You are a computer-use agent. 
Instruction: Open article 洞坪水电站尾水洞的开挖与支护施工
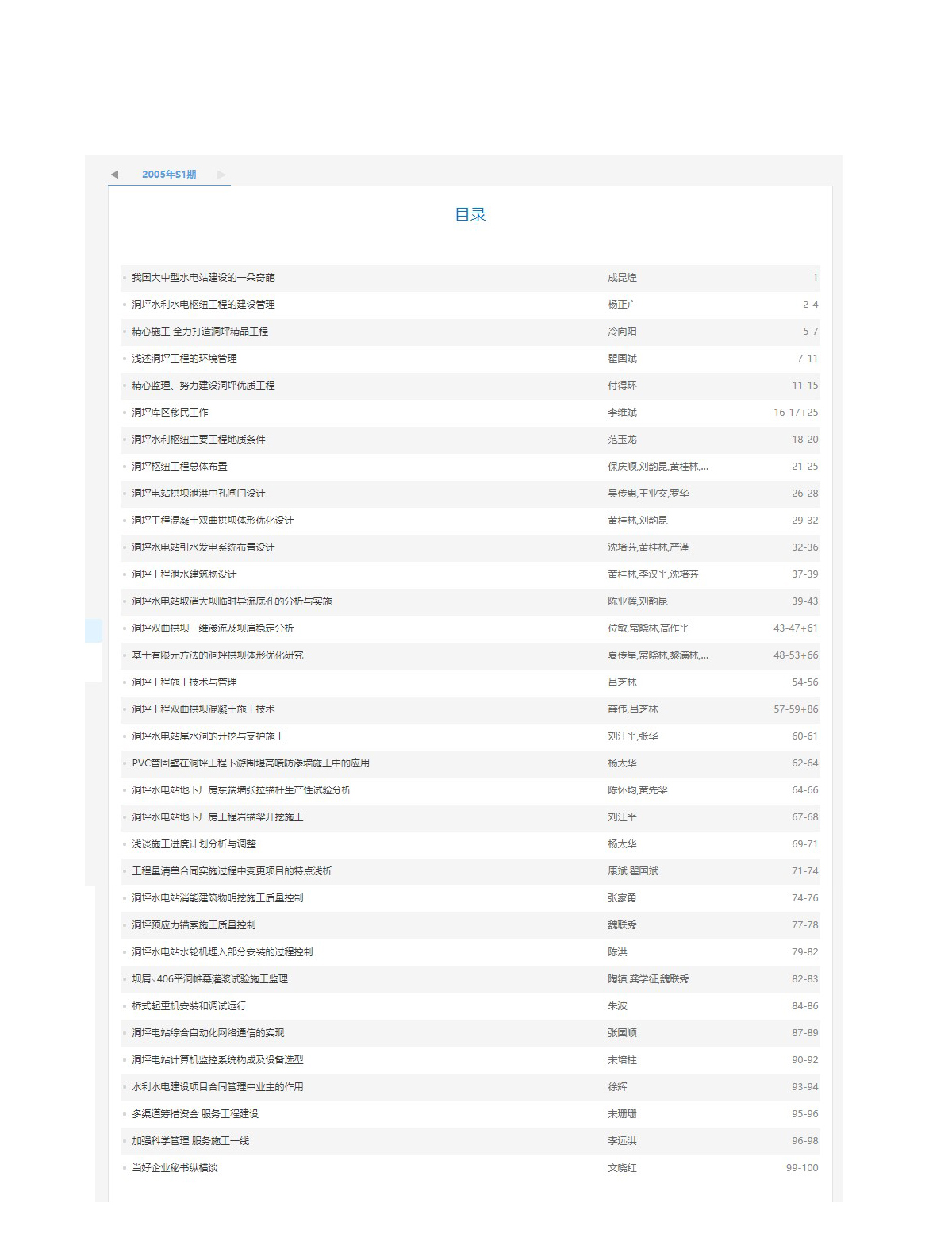tap(208, 736)
